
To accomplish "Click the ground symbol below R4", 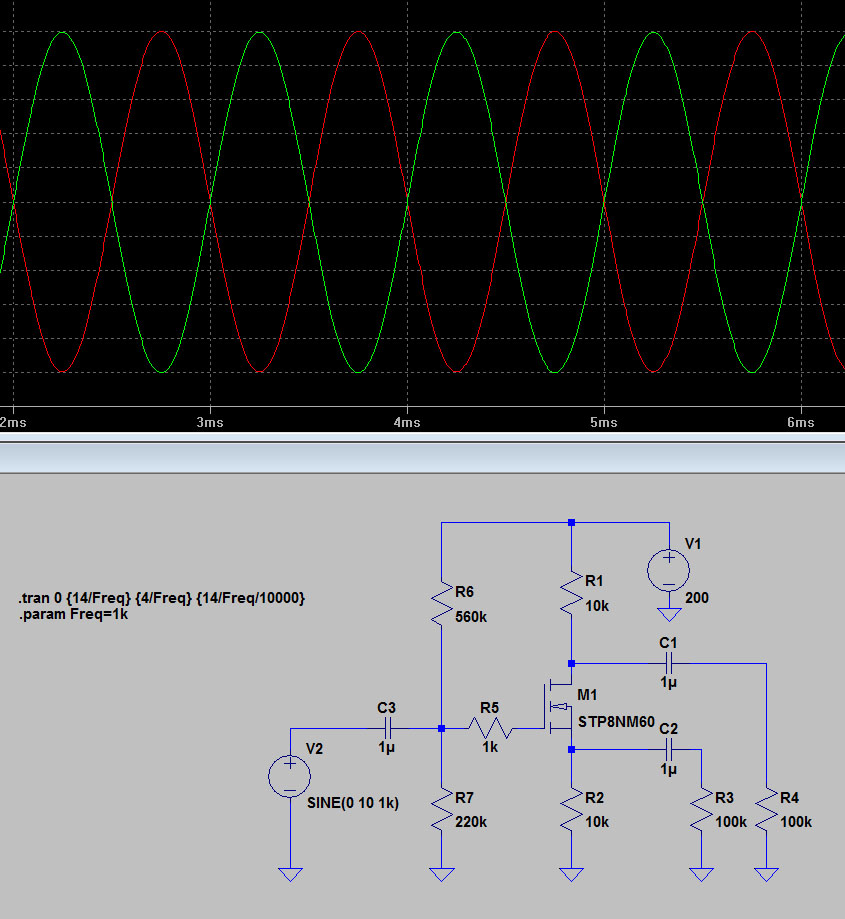I will [x=766, y=874].
